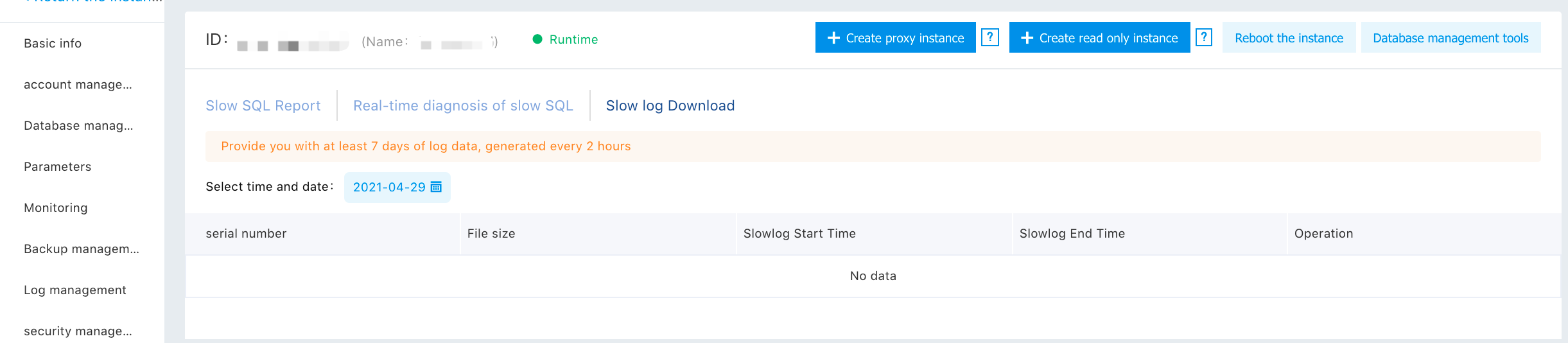Click the Slowlog Start Time column header
The height and width of the screenshot is (343, 1568).
tap(799, 233)
